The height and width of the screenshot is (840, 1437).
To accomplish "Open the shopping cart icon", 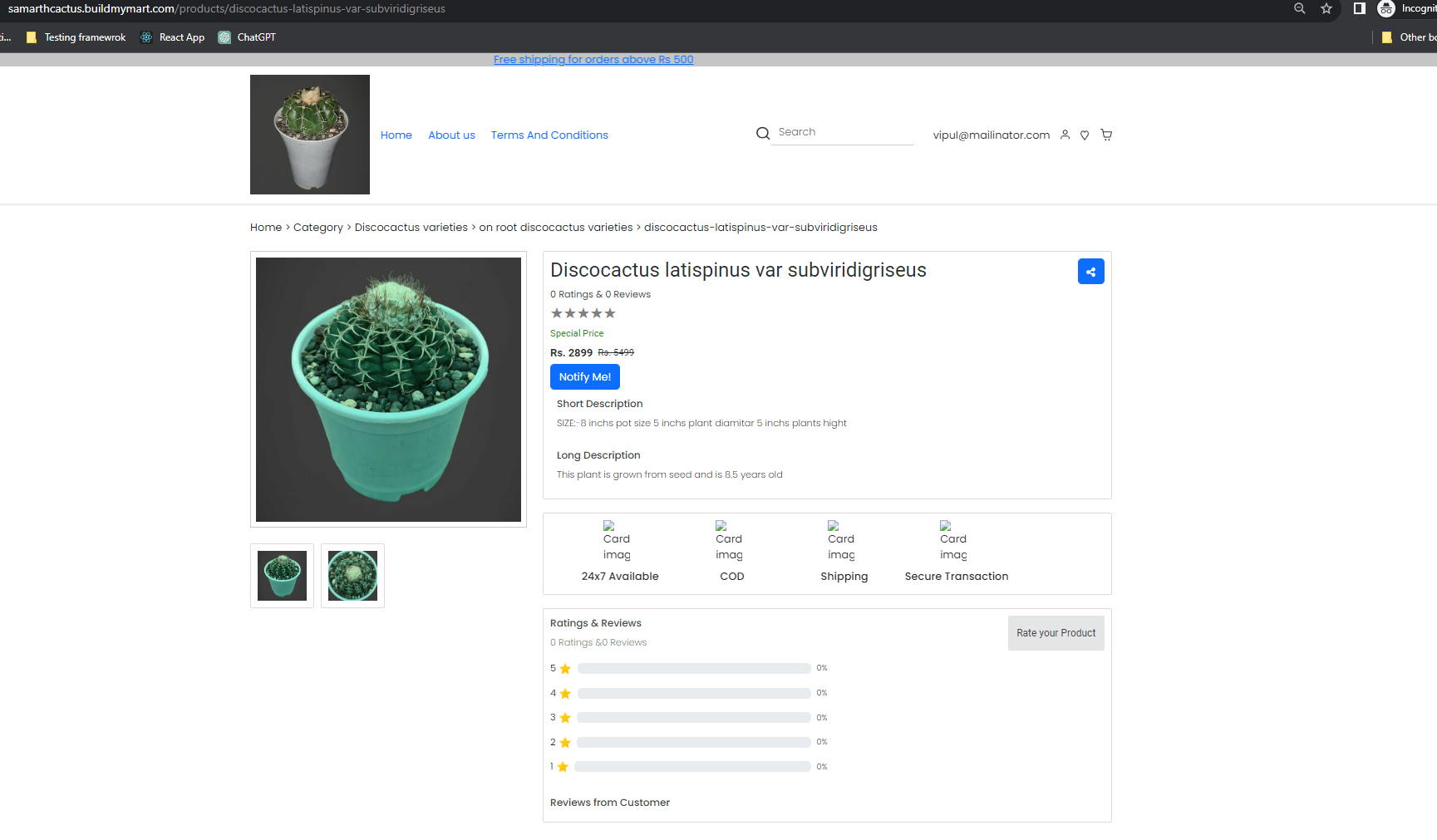I will click(x=1106, y=135).
